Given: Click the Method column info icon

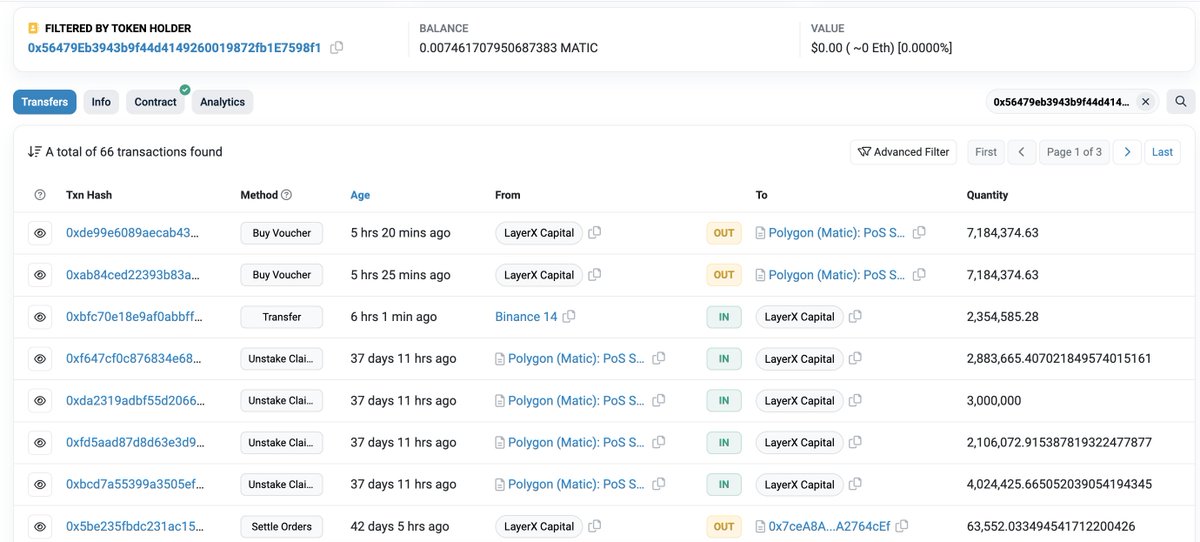Looking at the screenshot, I should click(287, 195).
